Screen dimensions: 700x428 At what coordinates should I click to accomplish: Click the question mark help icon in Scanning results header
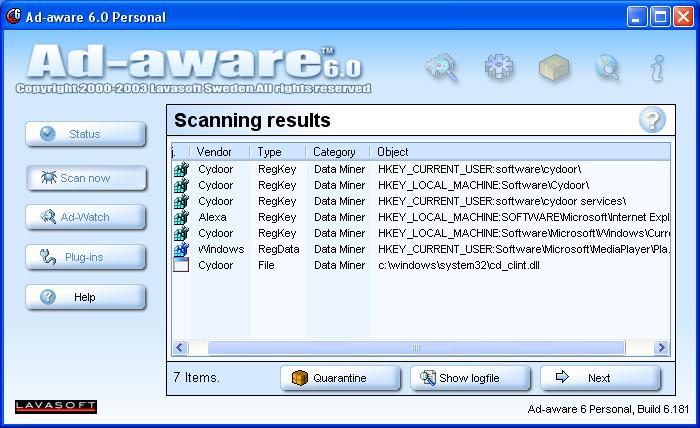[652, 120]
